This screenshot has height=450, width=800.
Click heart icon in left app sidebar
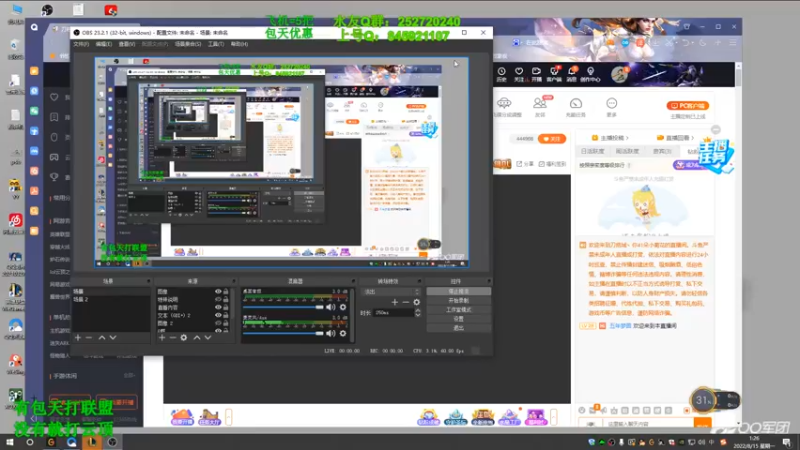coord(54,97)
